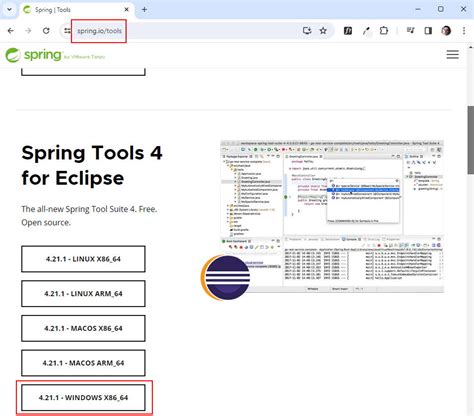Image resolution: width=474 pixels, height=416 pixels.
Task: Click the browser Back arrow
Action: tap(11, 31)
